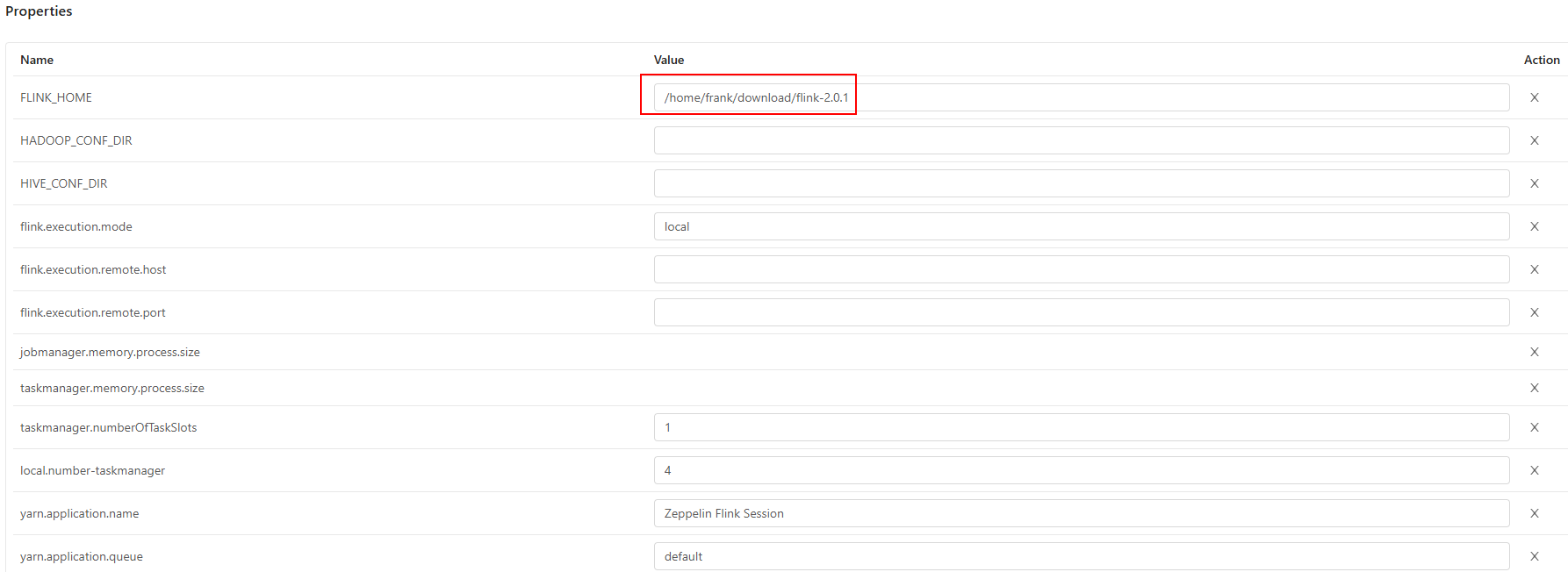Image resolution: width=1568 pixels, height=572 pixels.
Task: Click the Zeppelin Flink Session value field
Action: click(x=1082, y=513)
